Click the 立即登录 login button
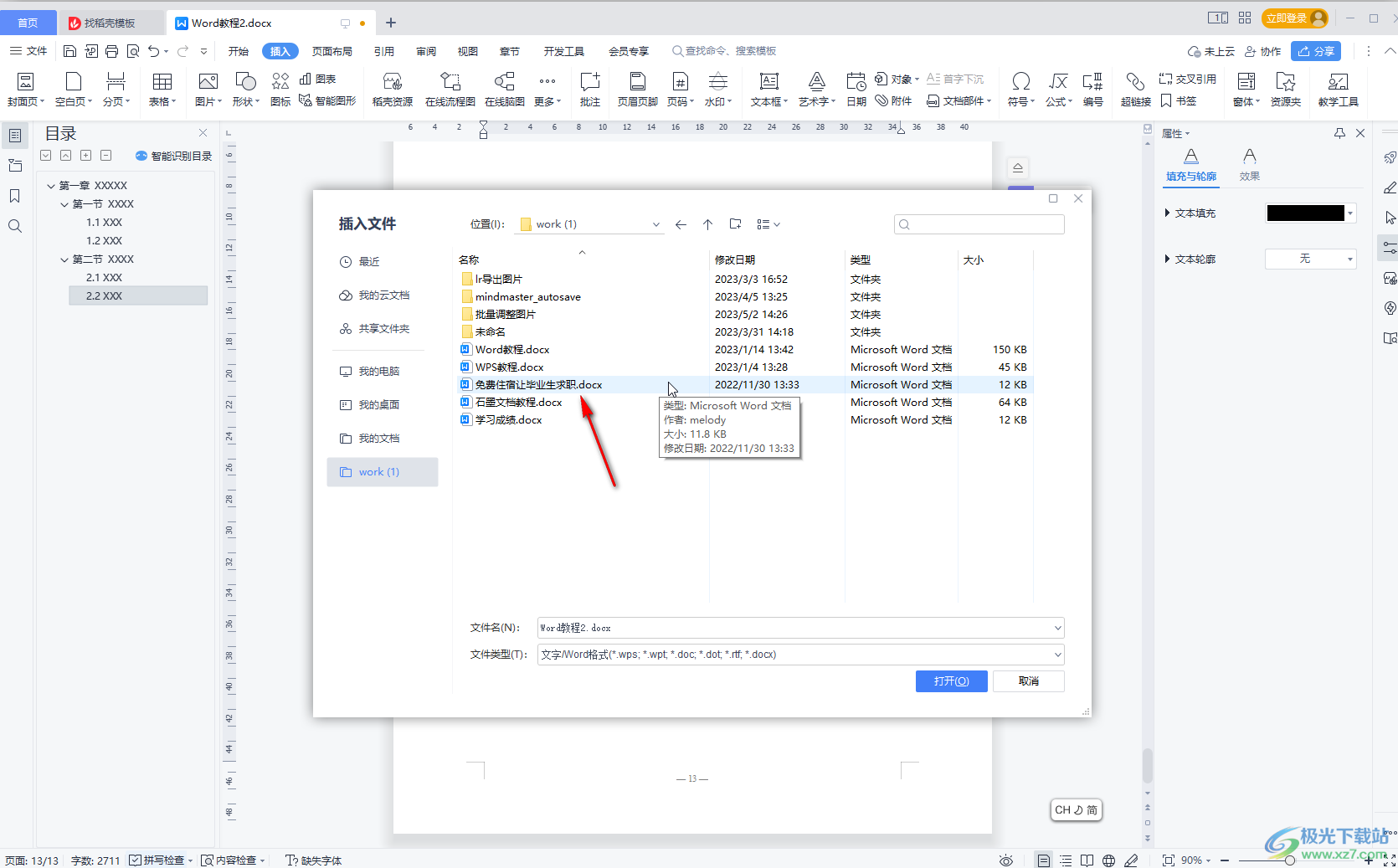 point(1295,18)
